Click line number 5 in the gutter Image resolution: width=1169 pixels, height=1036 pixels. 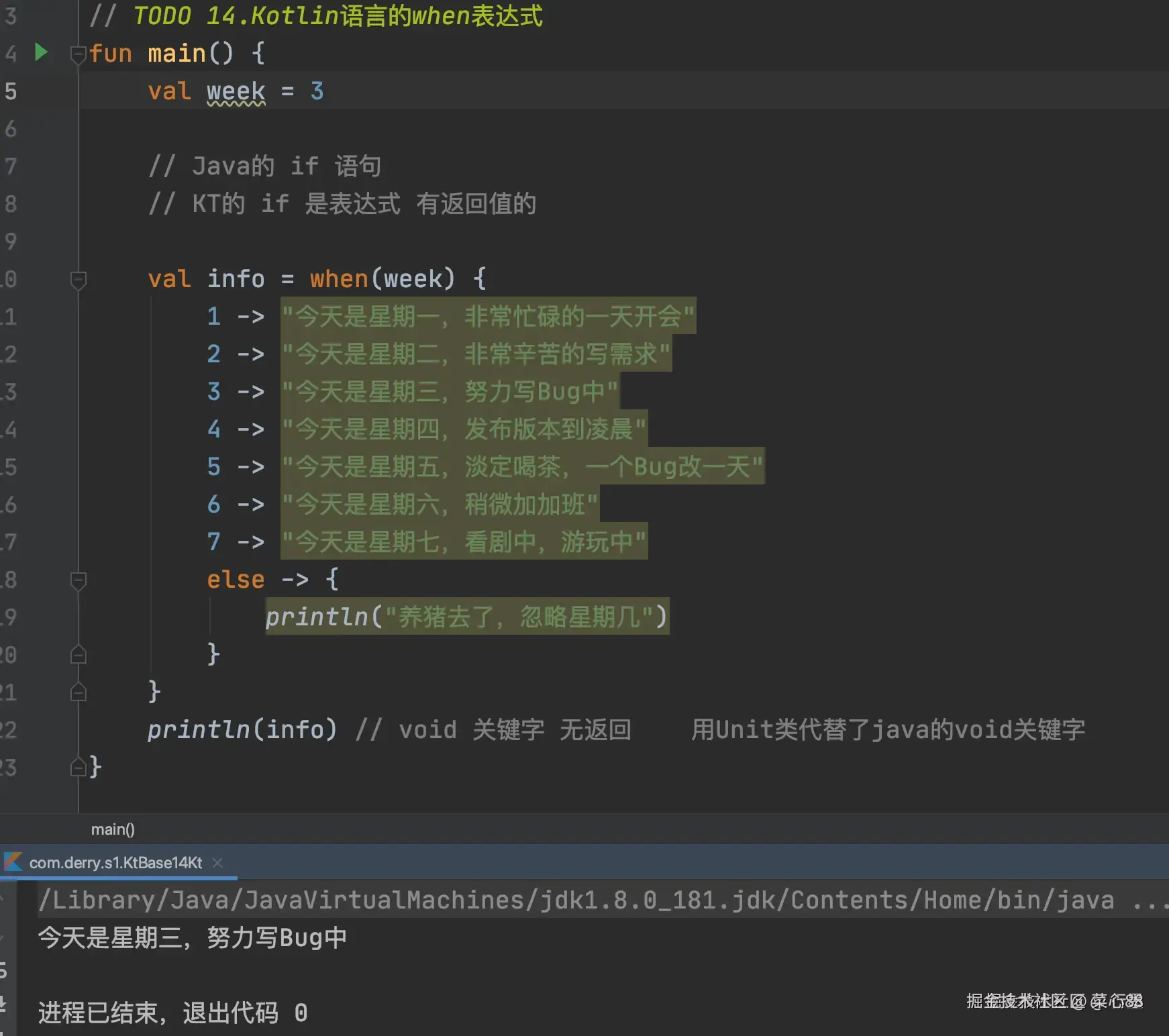click(x=10, y=92)
